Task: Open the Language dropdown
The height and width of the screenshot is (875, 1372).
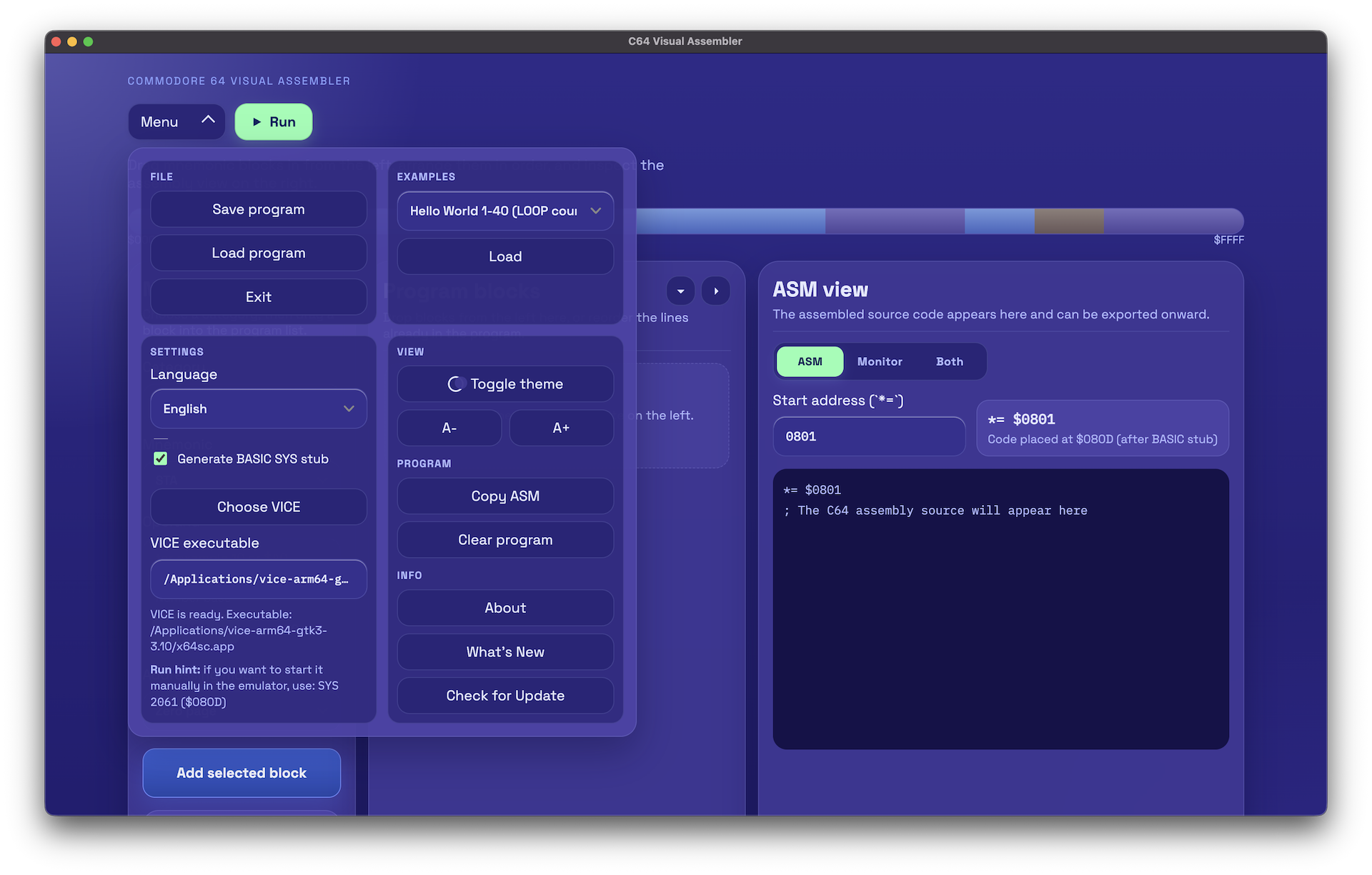Action: [x=259, y=409]
